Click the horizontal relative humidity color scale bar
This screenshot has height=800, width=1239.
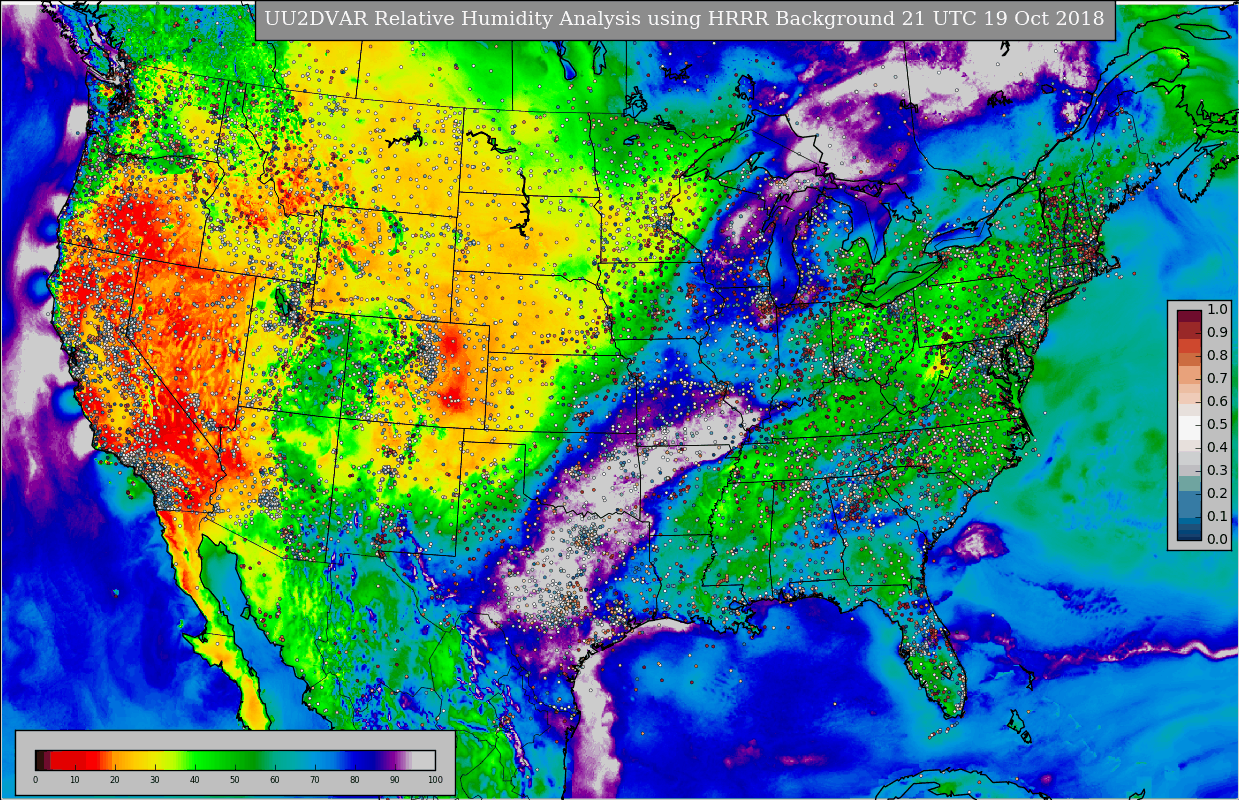235,760
